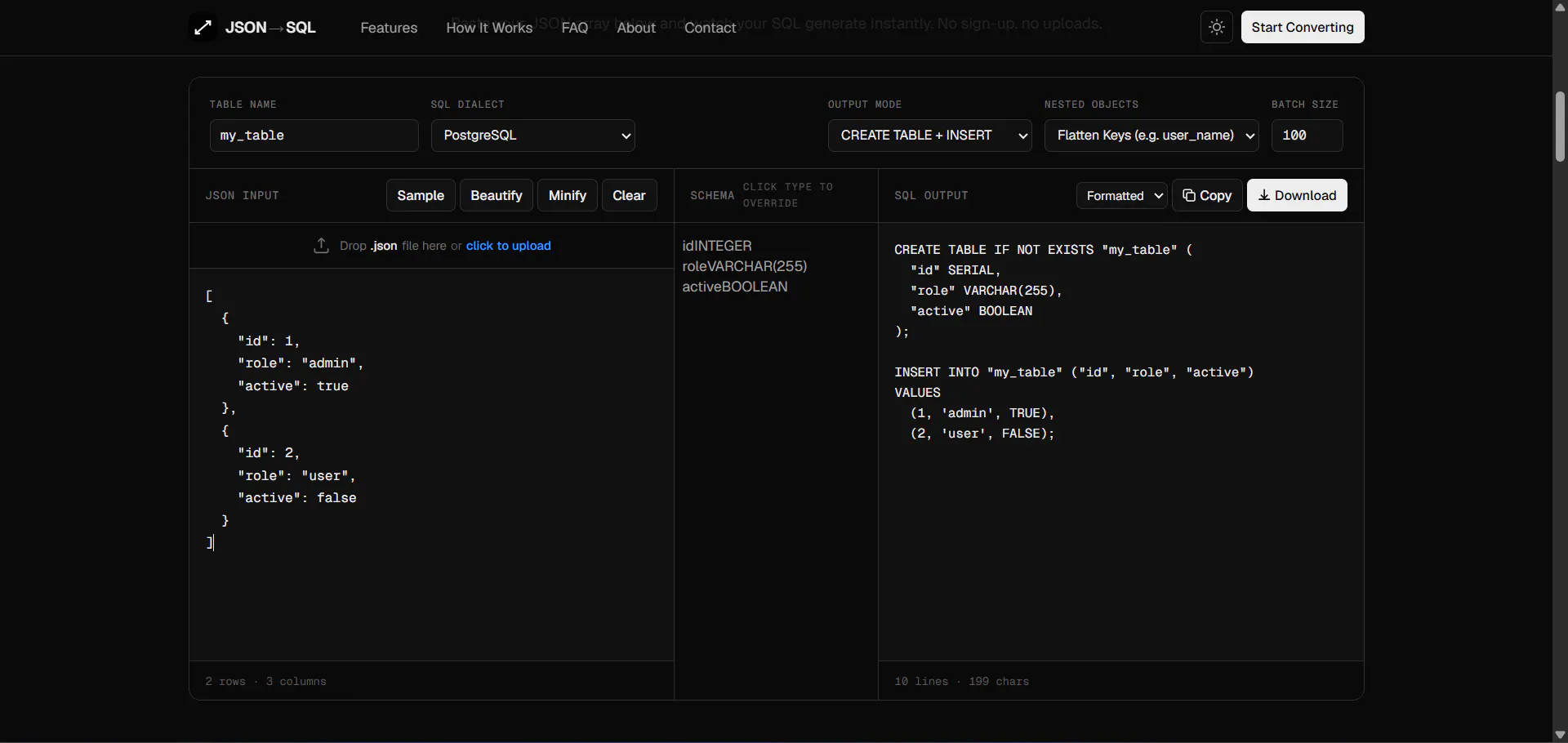Click into the JSON input editor area
Image resolution: width=1568 pixels, height=743 pixels.
pyautogui.click(x=431, y=464)
